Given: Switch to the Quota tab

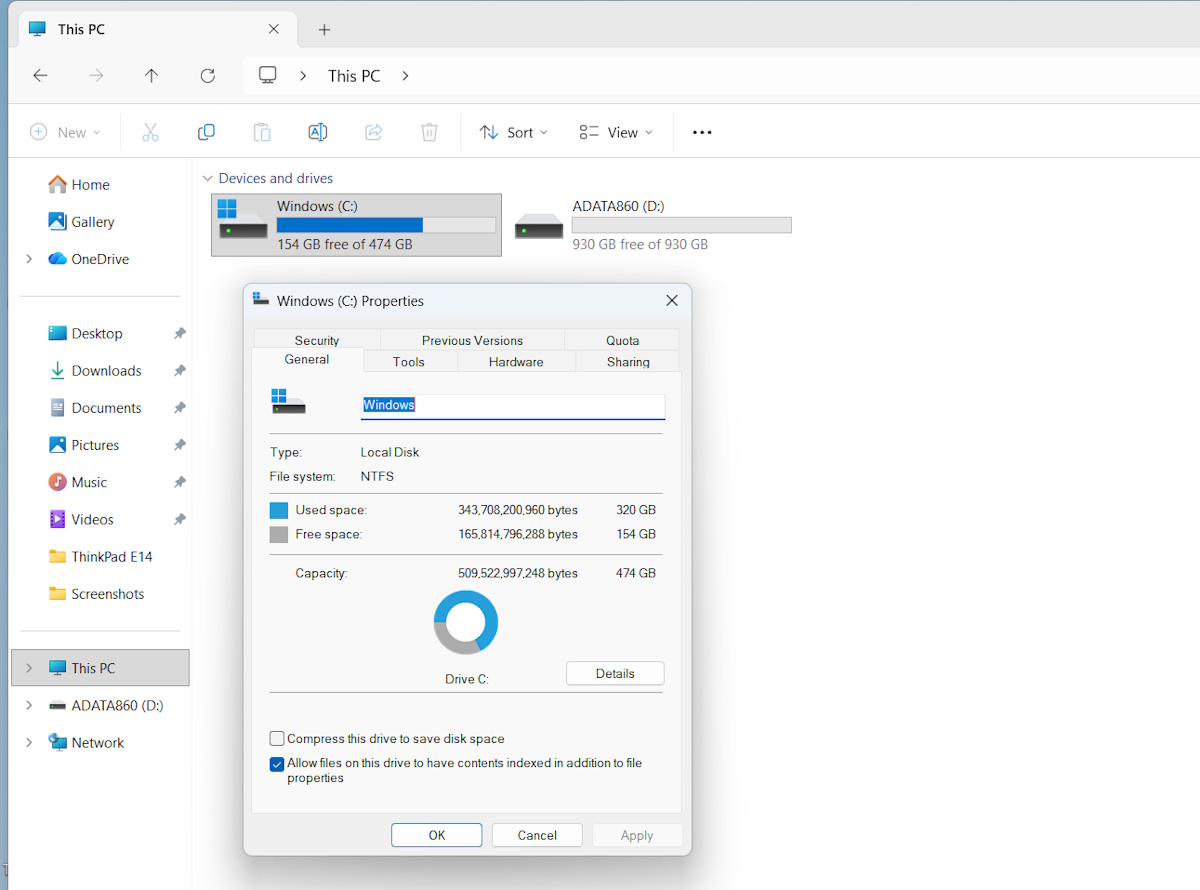Looking at the screenshot, I should tap(622, 340).
